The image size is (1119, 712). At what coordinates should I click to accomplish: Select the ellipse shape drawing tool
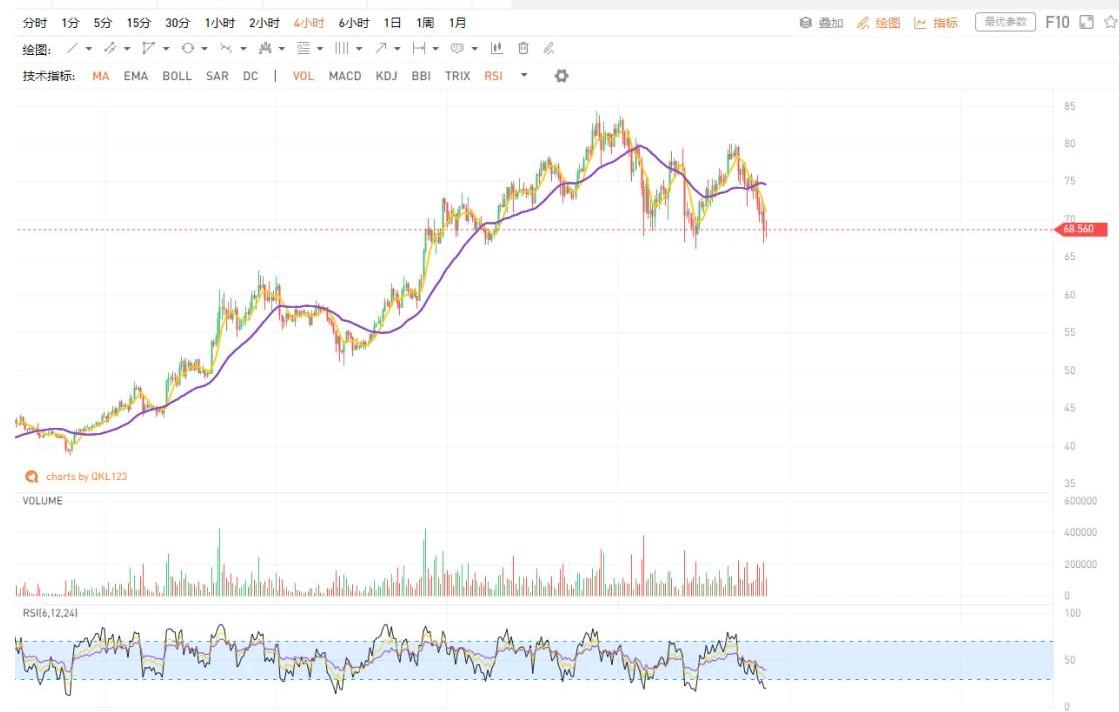186,48
